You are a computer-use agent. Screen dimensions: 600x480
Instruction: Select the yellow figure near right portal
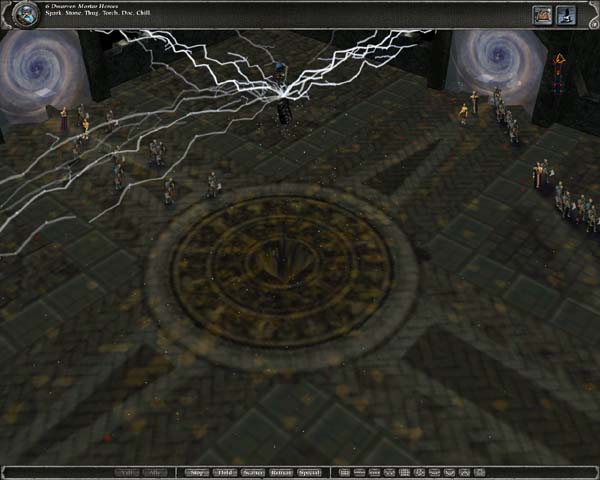(463, 114)
